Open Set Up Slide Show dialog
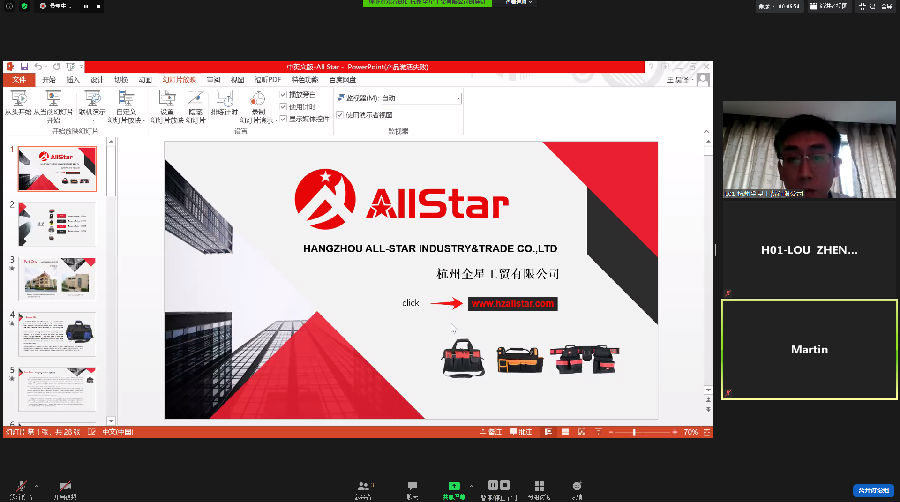The width and height of the screenshot is (900, 502). [x=166, y=106]
